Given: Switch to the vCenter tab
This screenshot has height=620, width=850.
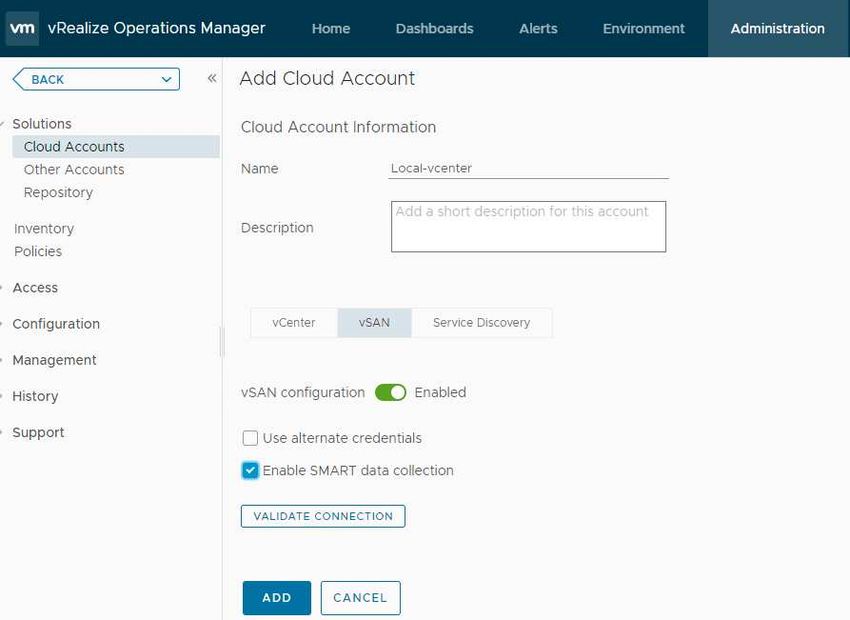Looking at the screenshot, I should (x=293, y=322).
